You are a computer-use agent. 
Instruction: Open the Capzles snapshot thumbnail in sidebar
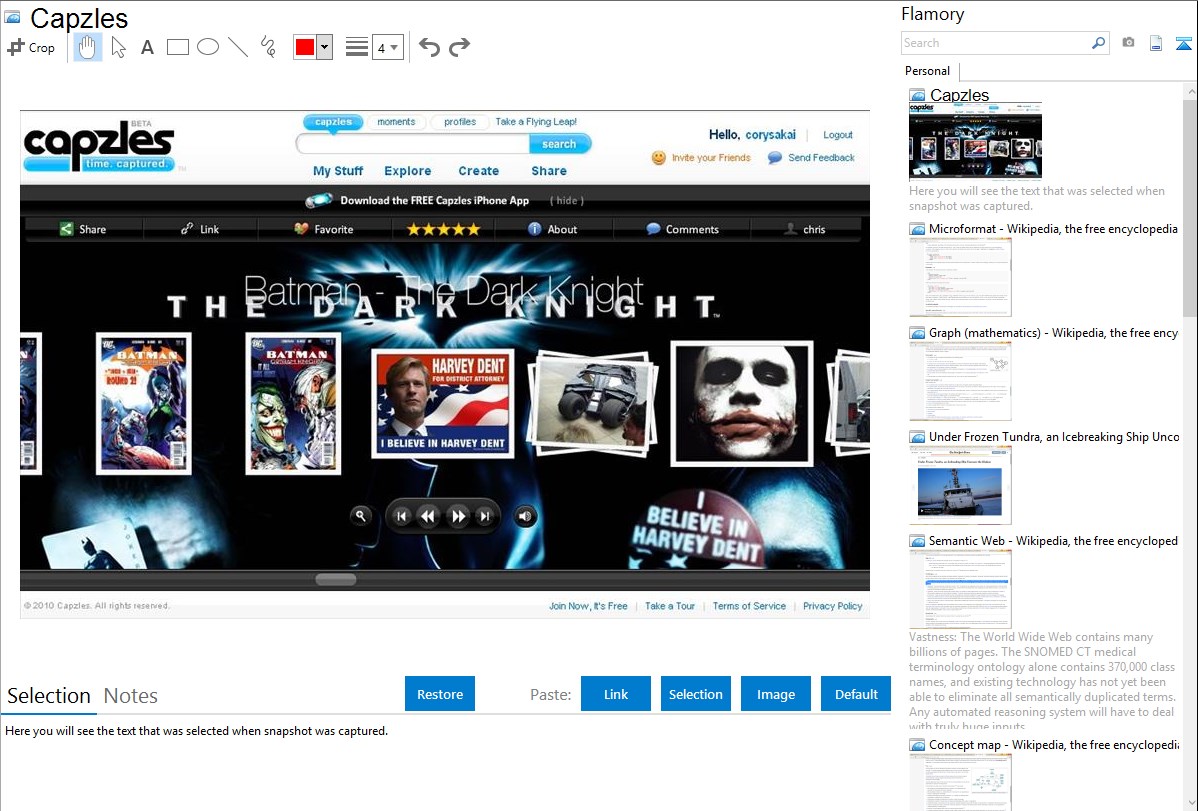tap(975, 141)
